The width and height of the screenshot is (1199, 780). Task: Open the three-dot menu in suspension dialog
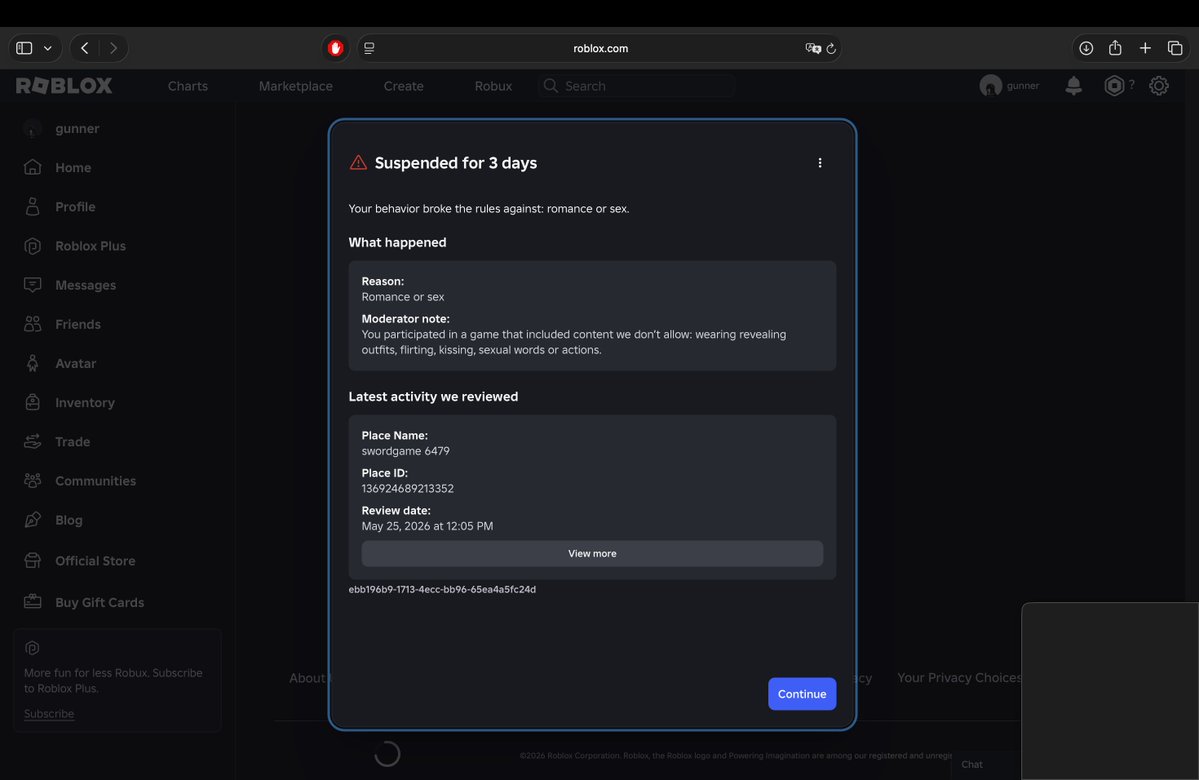(820, 163)
